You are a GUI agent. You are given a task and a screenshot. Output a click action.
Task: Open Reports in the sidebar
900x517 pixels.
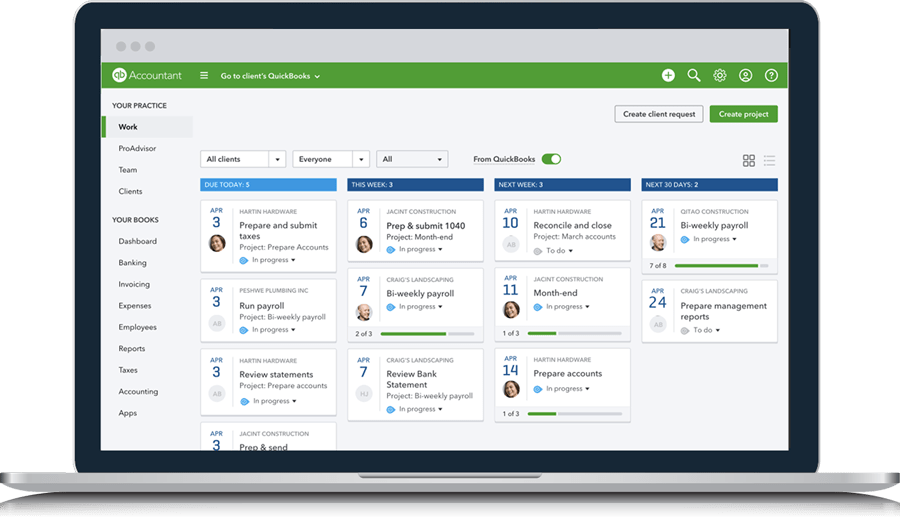[x=131, y=348]
